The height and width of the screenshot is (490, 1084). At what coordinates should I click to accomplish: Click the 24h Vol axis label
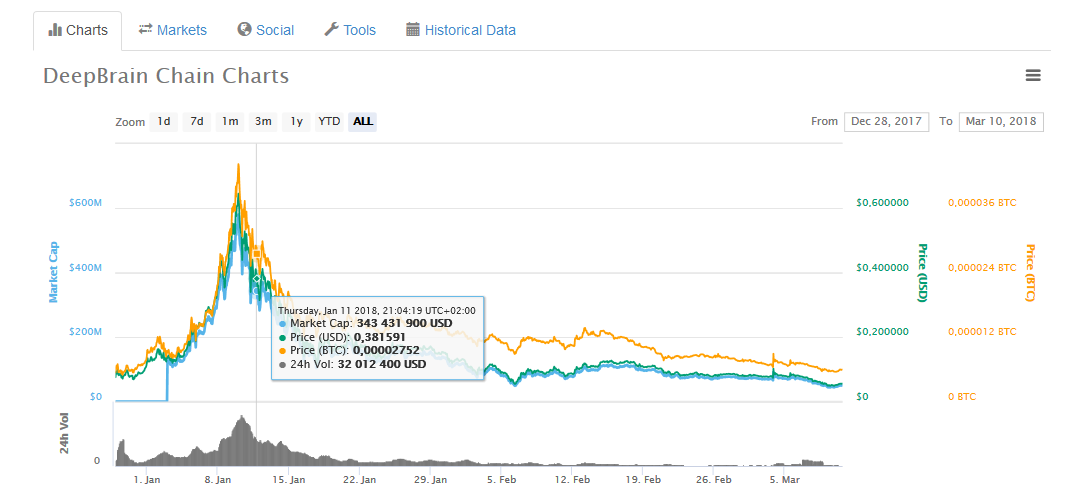click(64, 435)
